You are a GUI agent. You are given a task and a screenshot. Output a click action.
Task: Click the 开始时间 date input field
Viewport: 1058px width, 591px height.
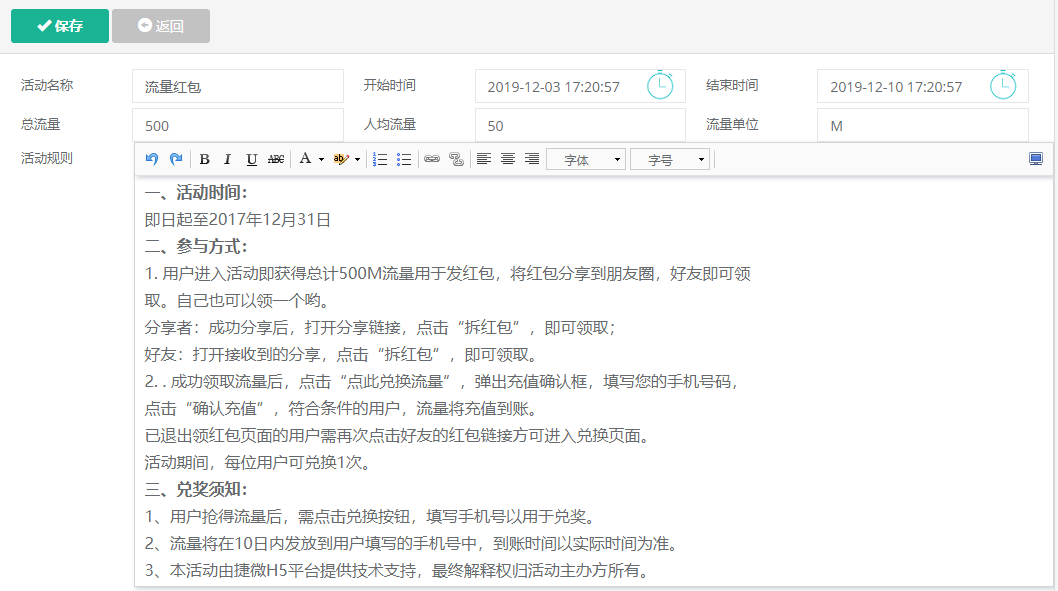[580, 86]
